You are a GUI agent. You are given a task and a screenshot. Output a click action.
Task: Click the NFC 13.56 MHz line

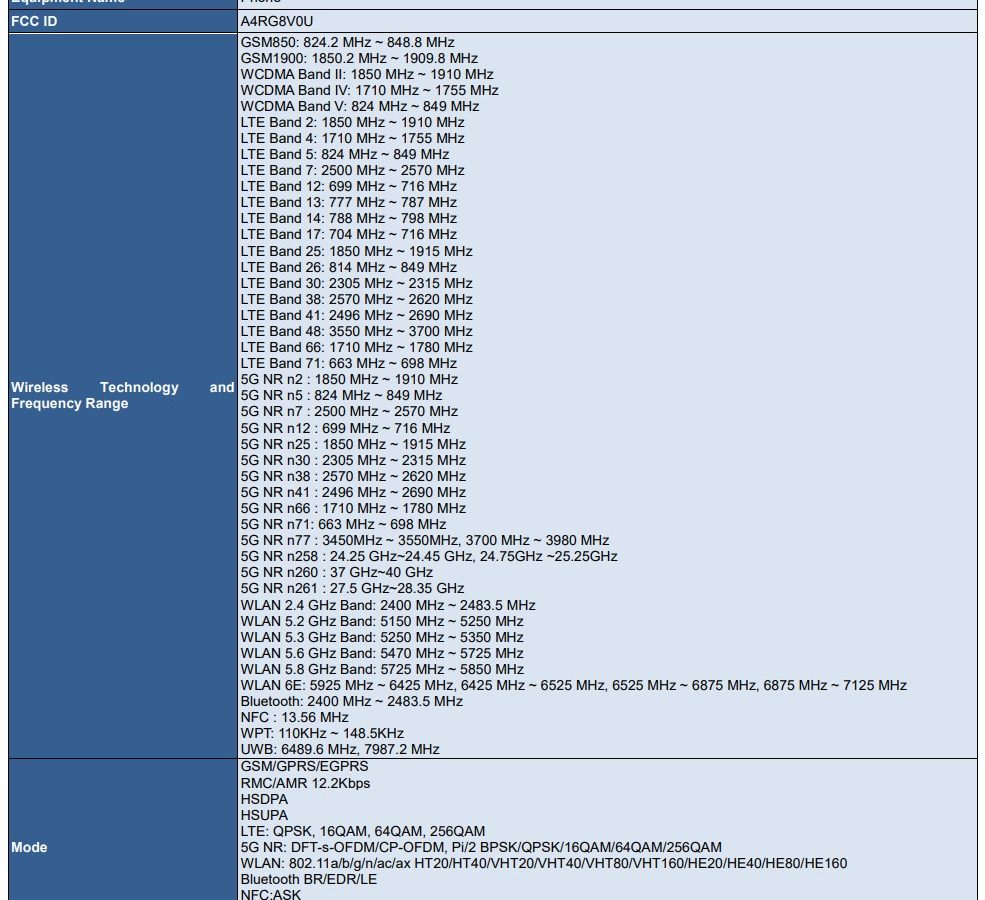click(294, 717)
